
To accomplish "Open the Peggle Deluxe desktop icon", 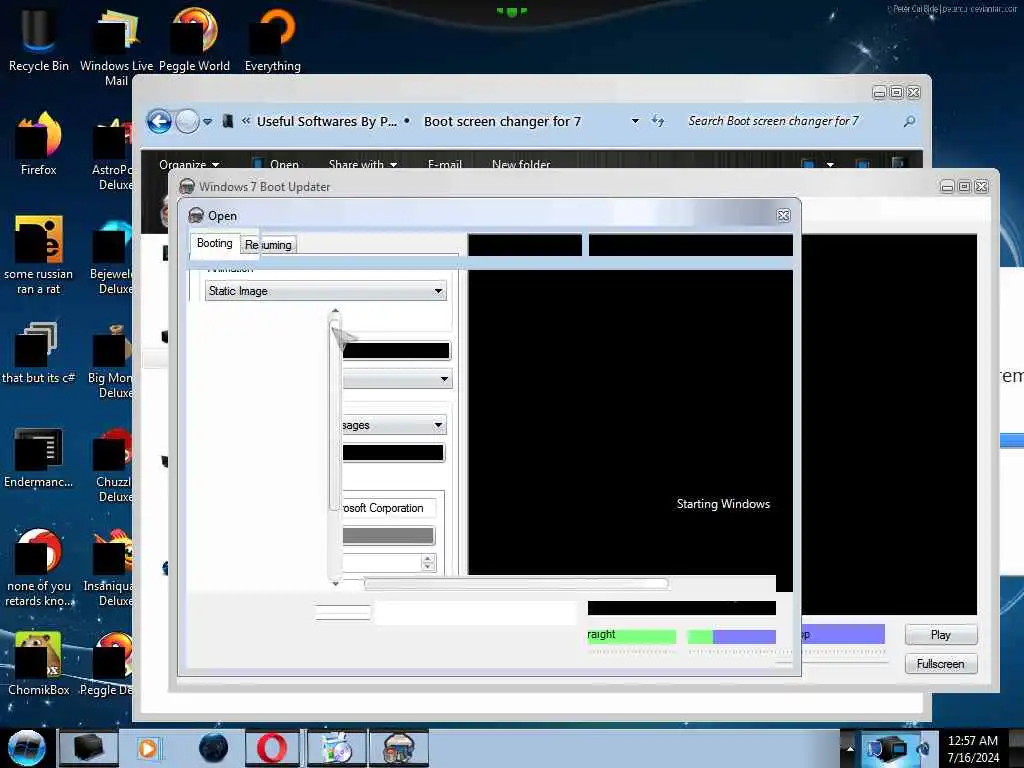I will [108, 663].
